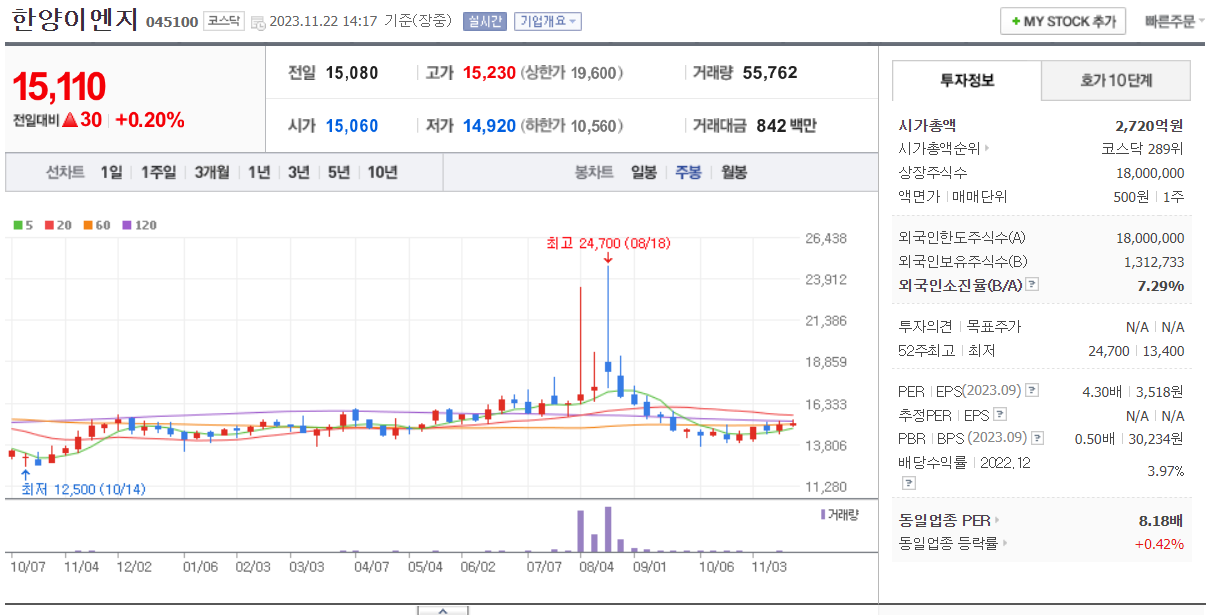Image resolution: width=1209 pixels, height=615 pixels.
Task: Select the 3년 line chart period
Action: pyautogui.click(x=299, y=172)
